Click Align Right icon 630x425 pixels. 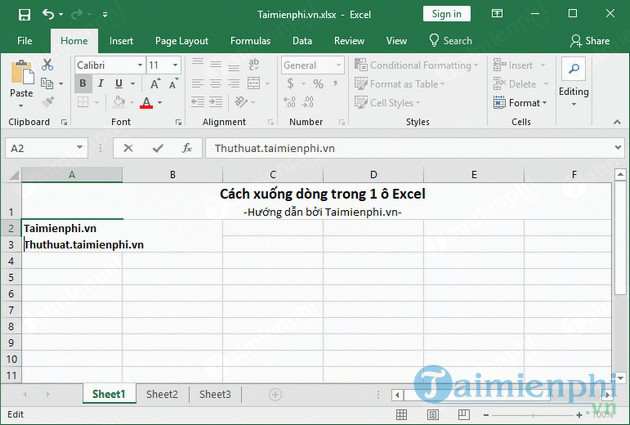click(234, 84)
